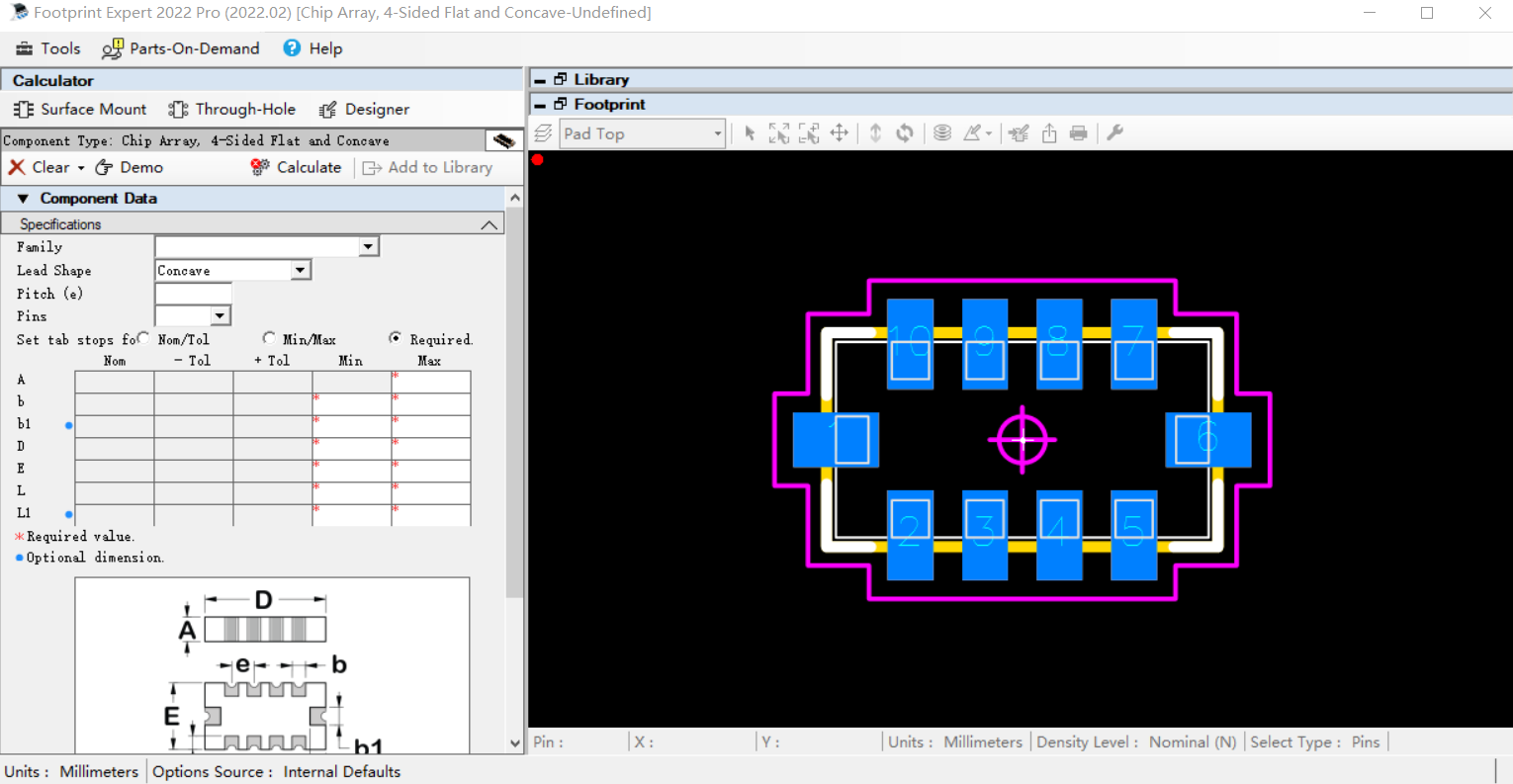The width and height of the screenshot is (1513, 784).
Task: Zoom to fit the footprint view
Action: pos(779,131)
